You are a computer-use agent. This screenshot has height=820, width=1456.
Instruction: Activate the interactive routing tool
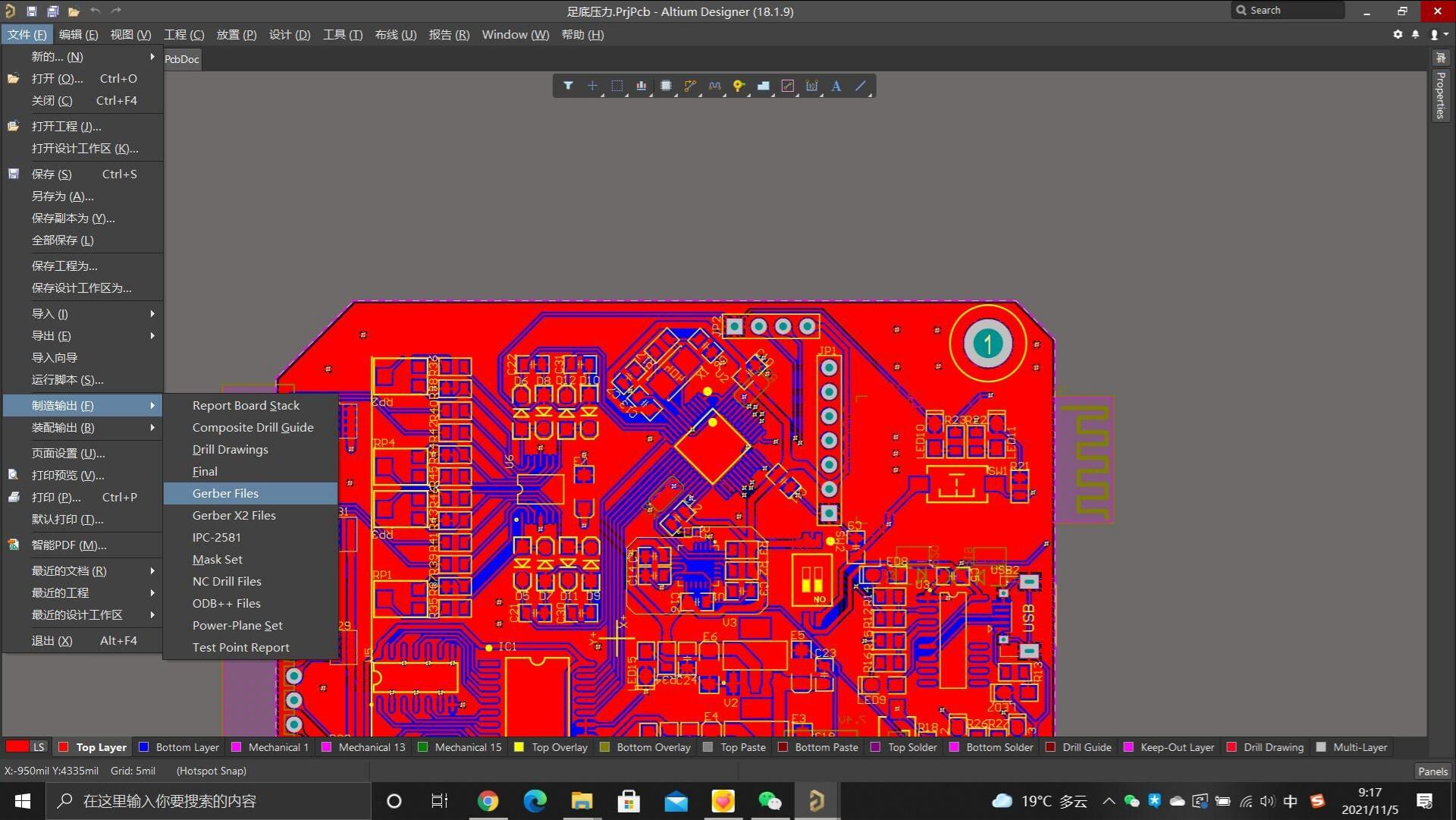tap(689, 86)
